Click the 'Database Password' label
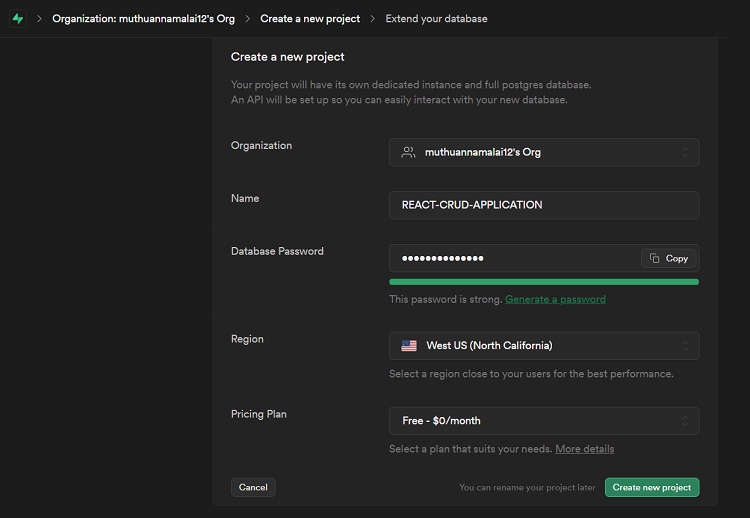 (x=277, y=252)
